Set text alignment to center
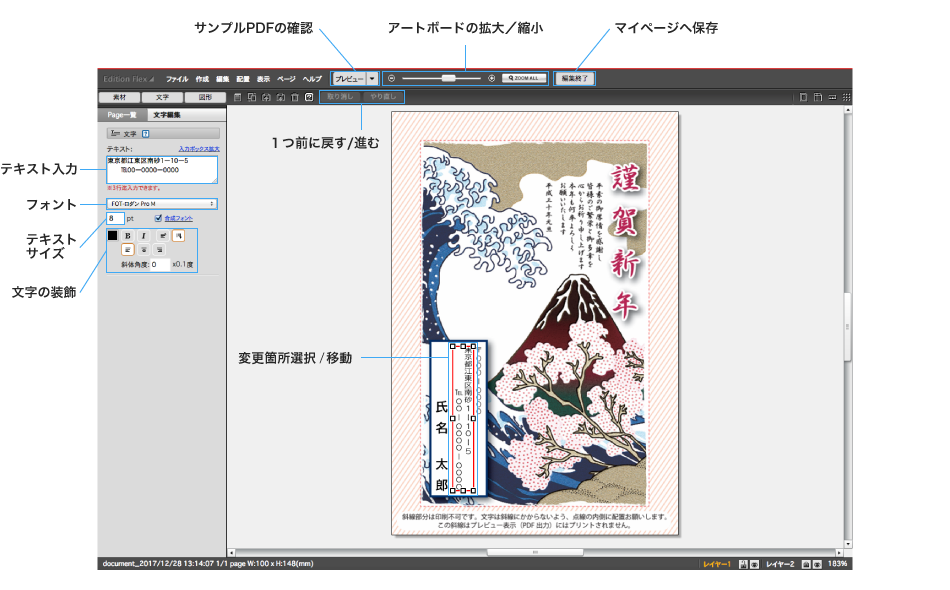The width and height of the screenshot is (950, 590). coord(144,250)
